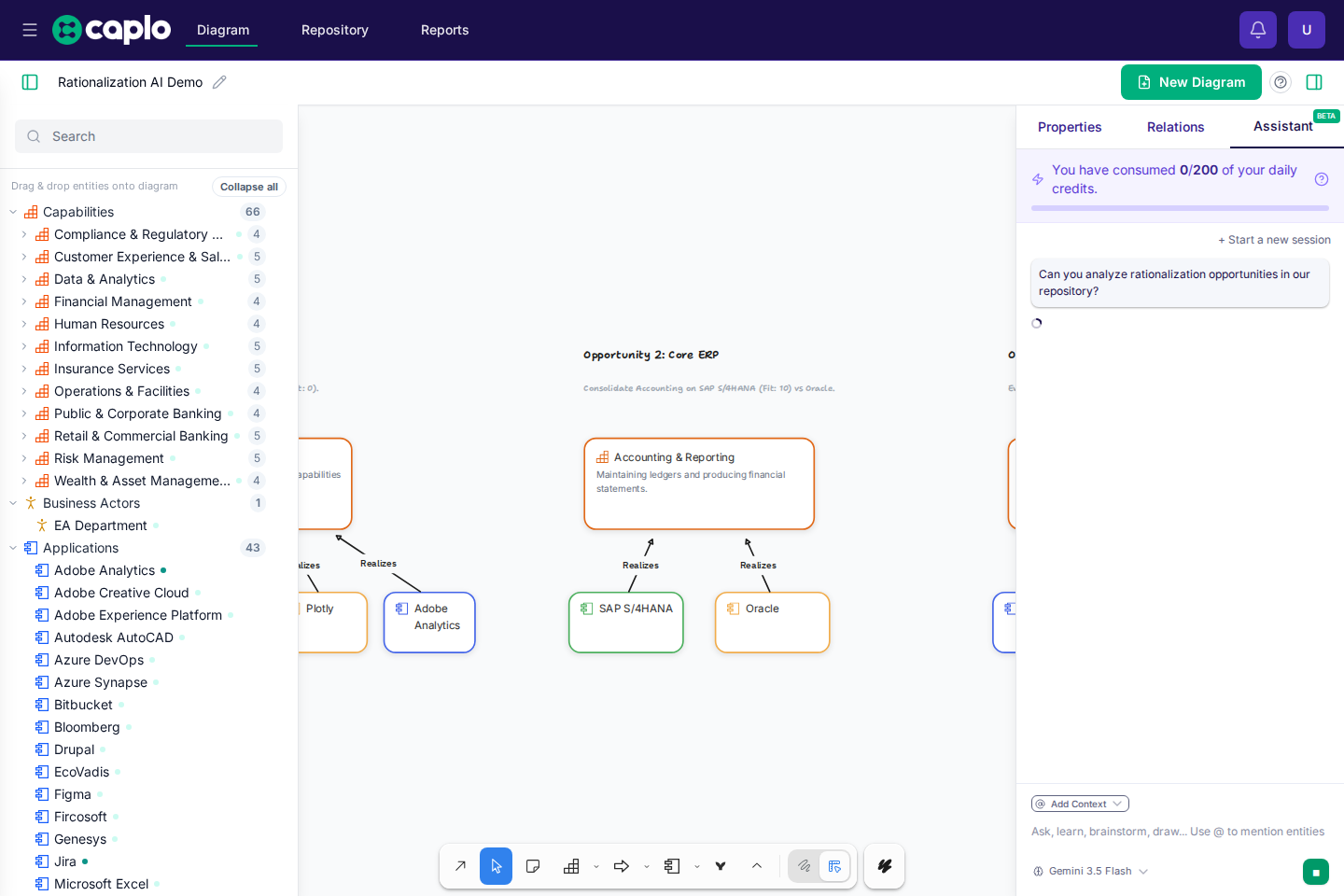Click lightning credits icon
The height and width of the screenshot is (896, 1344).
tap(1038, 179)
